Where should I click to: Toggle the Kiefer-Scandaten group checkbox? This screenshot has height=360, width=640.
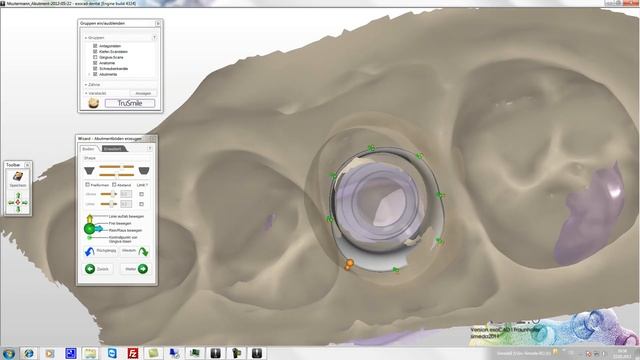(95, 51)
